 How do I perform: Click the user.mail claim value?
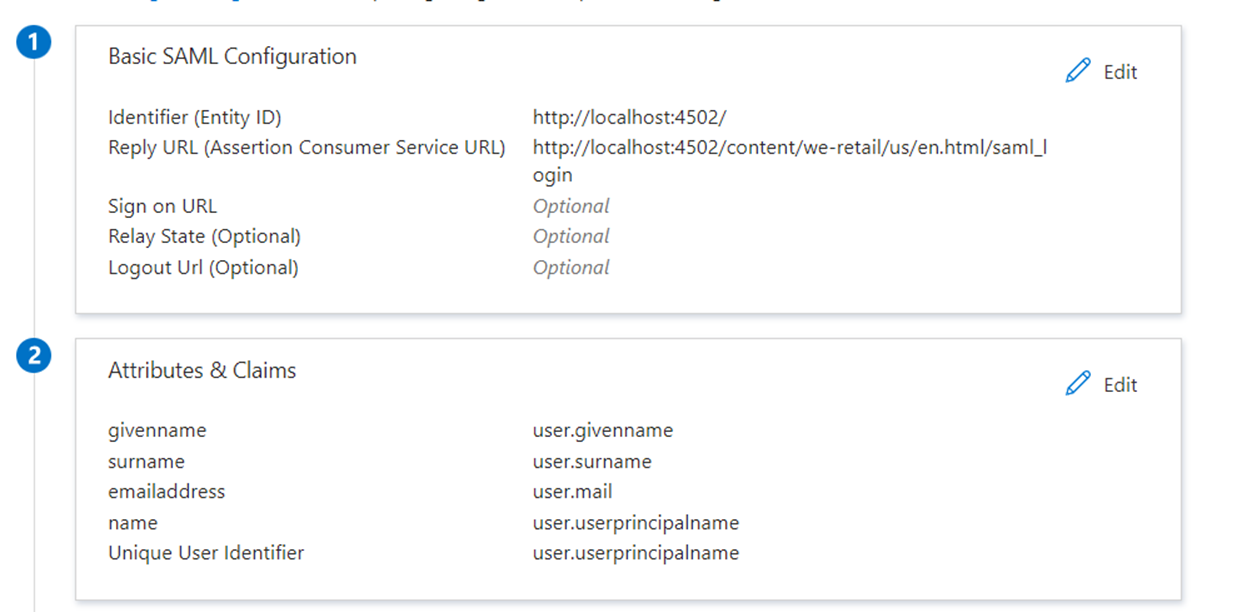(572, 491)
